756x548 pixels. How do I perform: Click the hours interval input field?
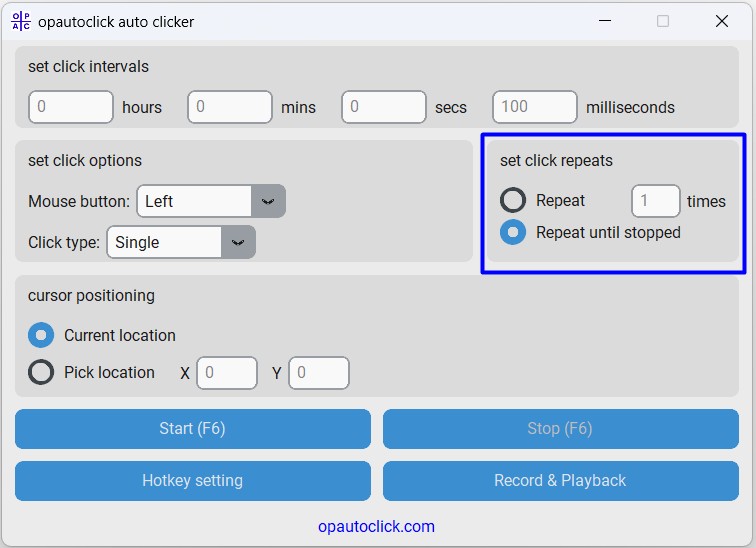(x=71, y=107)
